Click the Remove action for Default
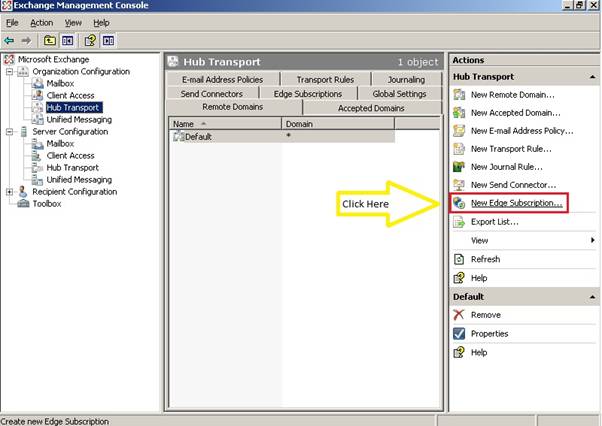 click(x=486, y=315)
